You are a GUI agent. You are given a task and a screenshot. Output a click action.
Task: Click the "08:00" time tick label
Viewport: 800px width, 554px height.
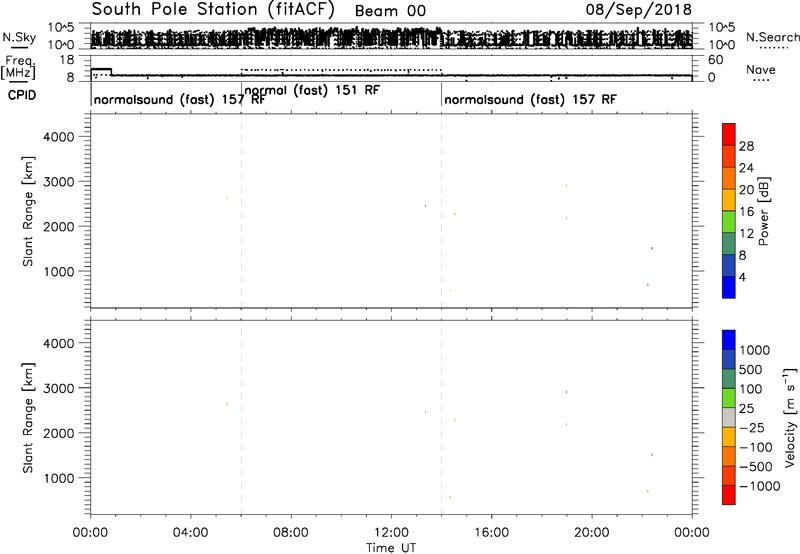pyautogui.click(x=291, y=533)
